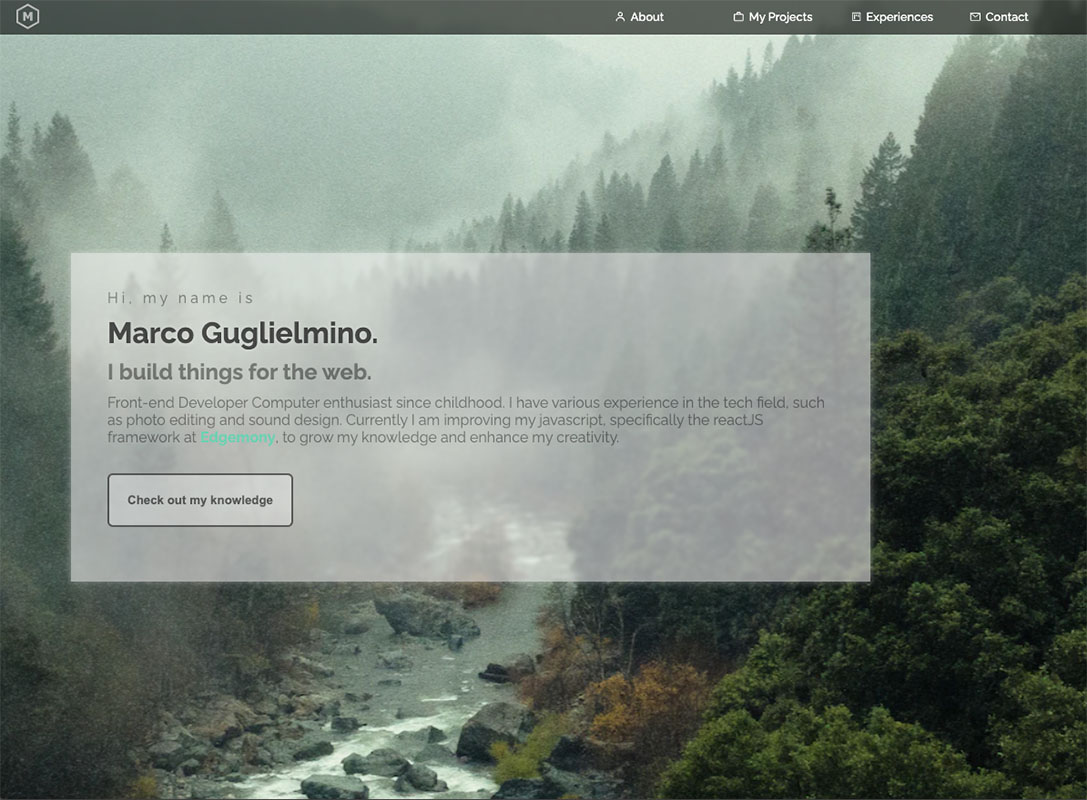Open the About section label
This screenshot has height=800, width=1087.
647,17
